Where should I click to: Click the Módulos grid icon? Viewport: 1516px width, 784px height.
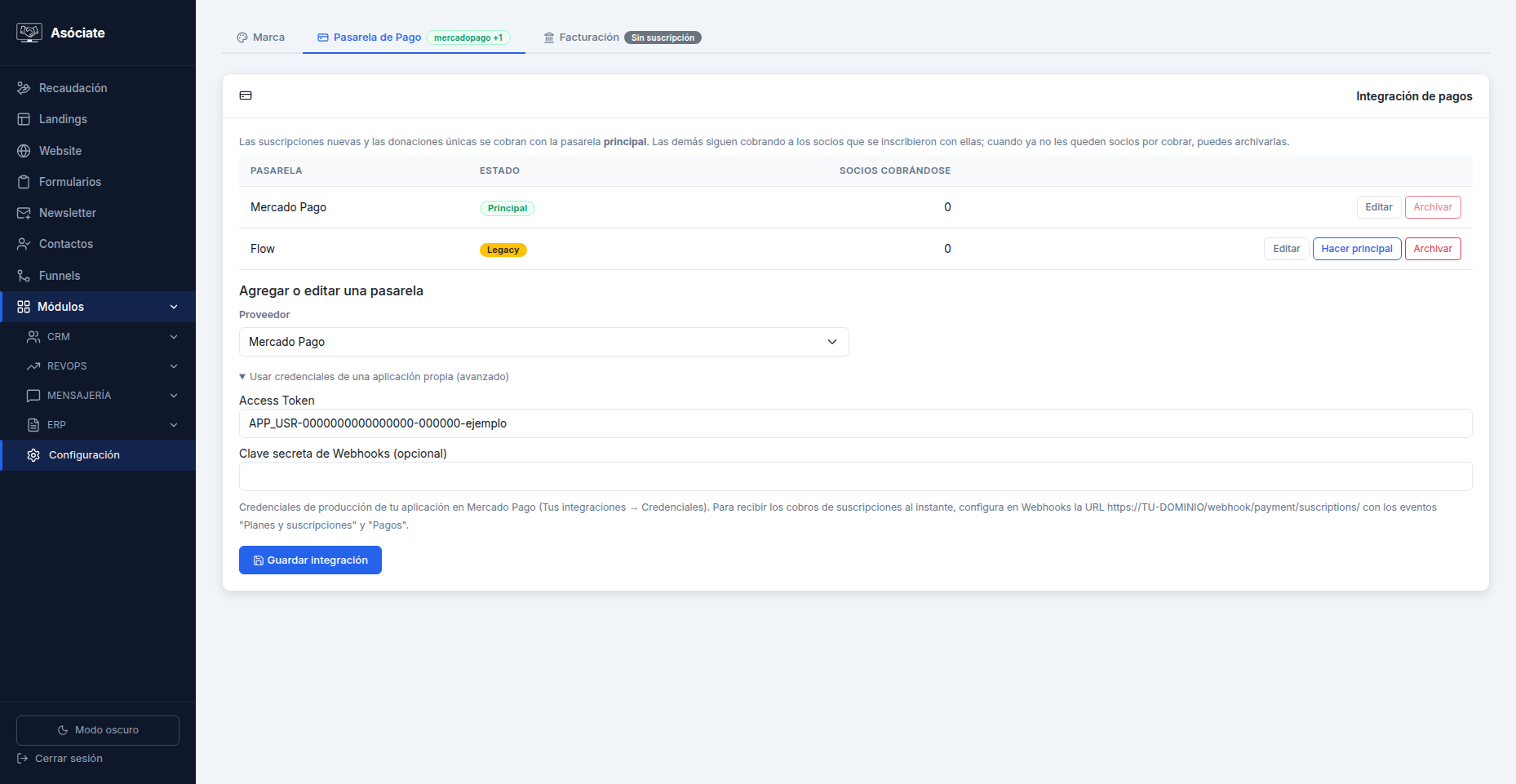[x=24, y=307]
